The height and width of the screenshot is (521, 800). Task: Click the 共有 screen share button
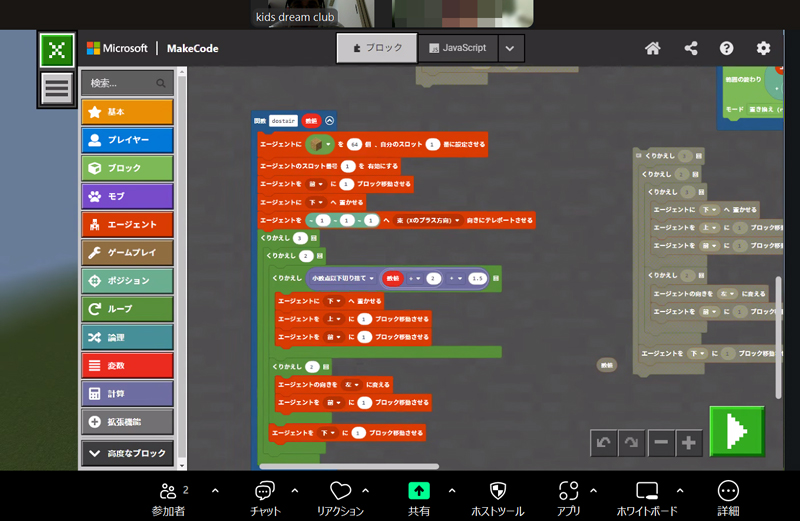[x=419, y=498]
